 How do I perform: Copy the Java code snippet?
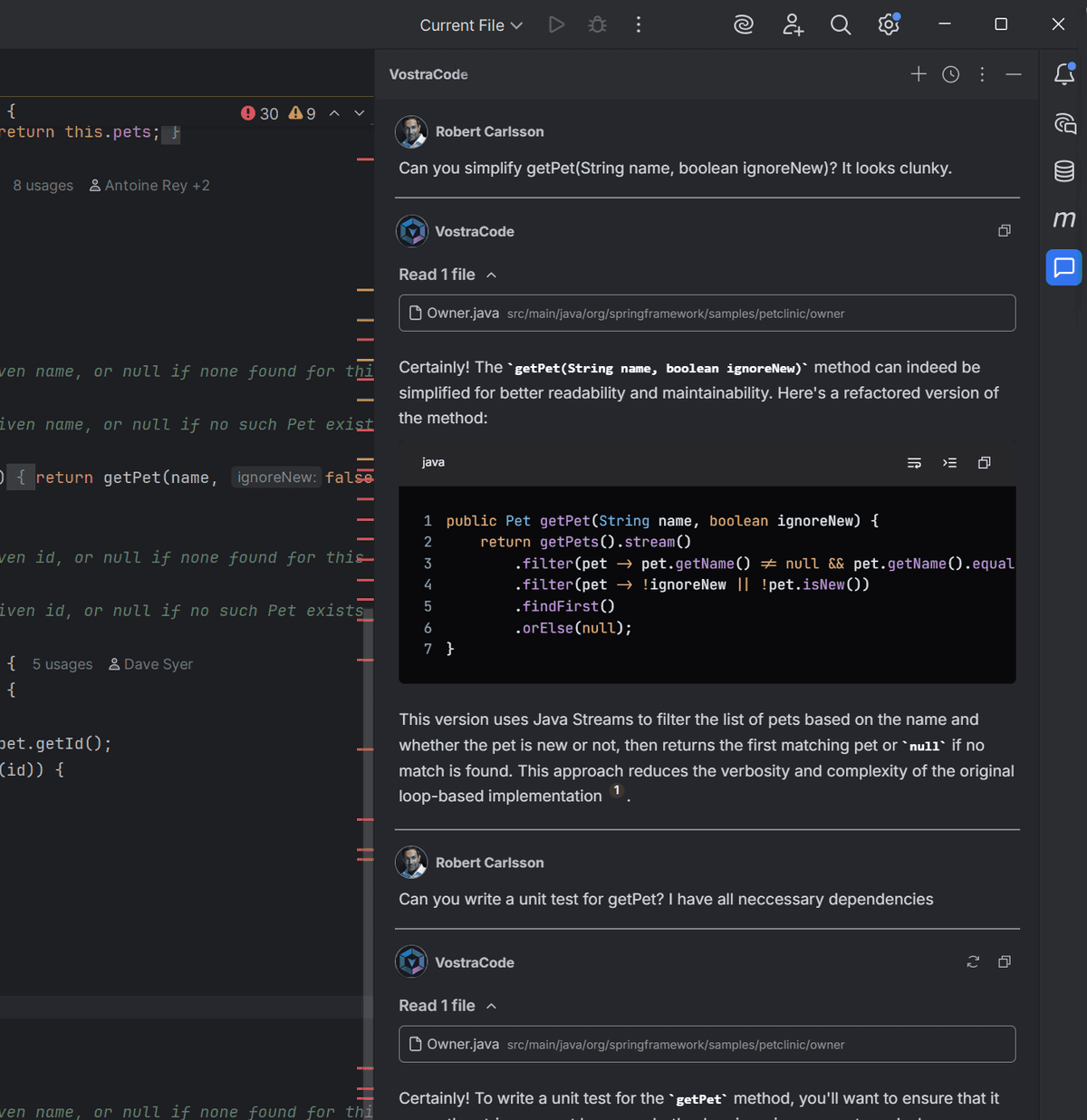985,462
